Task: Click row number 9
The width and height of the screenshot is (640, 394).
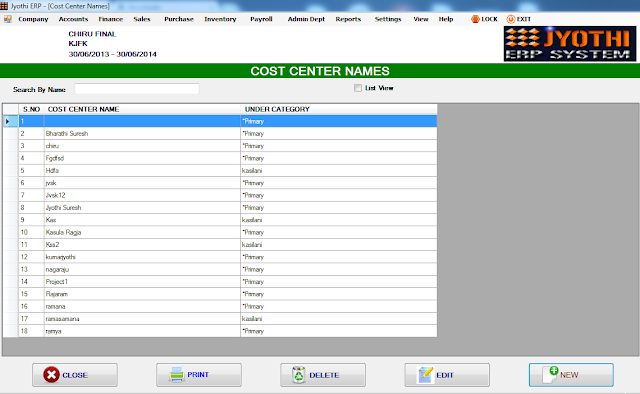Action: (22, 220)
